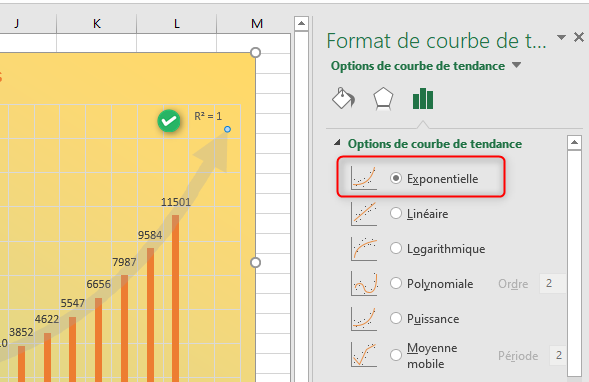
Task: Click the Ordre polynomial value field
Action: click(x=553, y=283)
